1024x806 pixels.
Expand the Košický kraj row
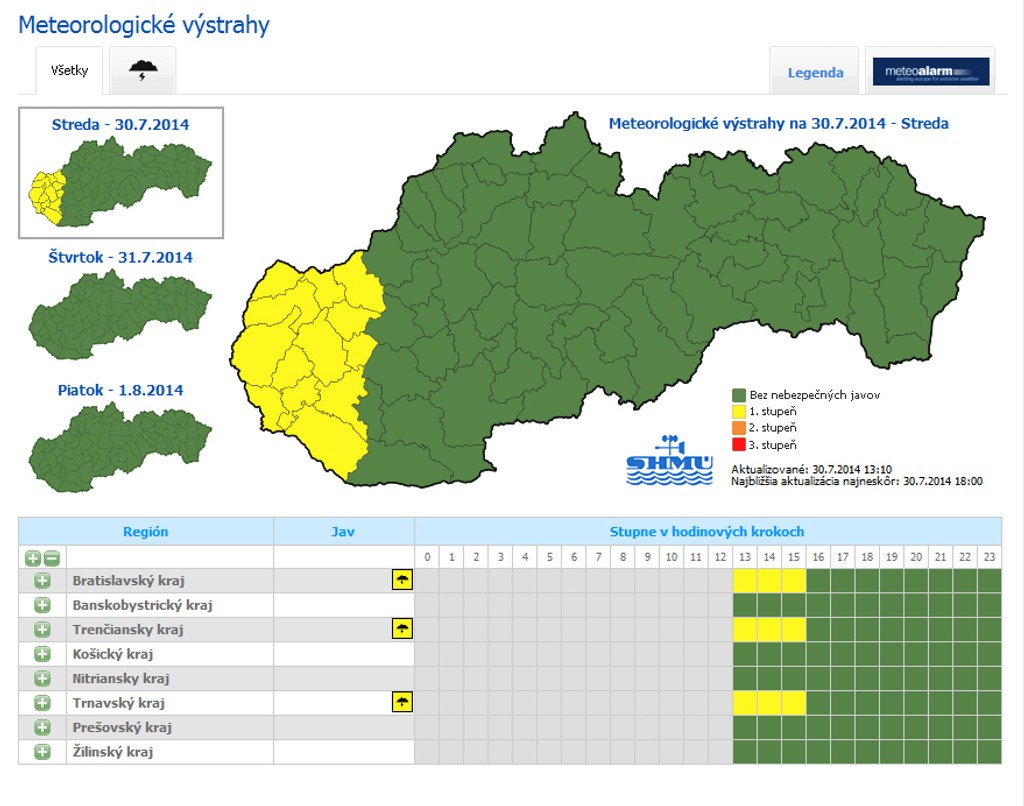pos(42,654)
